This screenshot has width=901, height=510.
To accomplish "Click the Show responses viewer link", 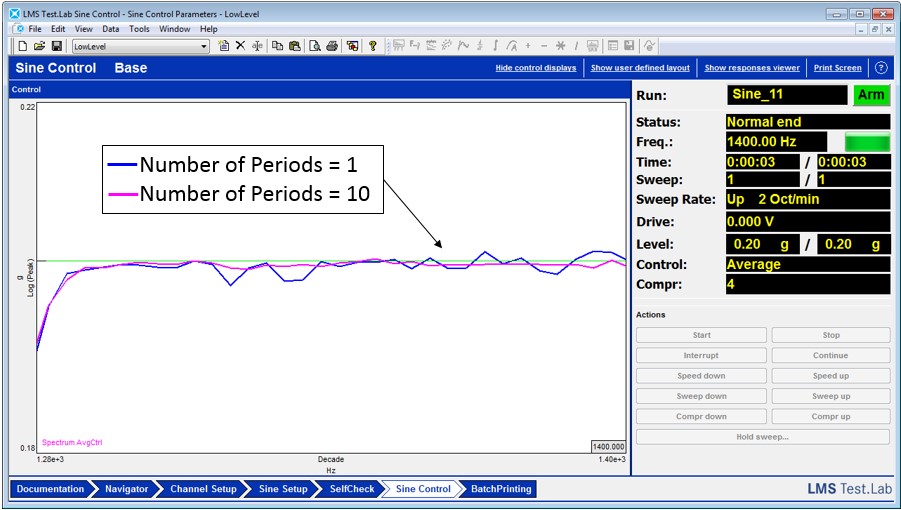I will coord(752,68).
